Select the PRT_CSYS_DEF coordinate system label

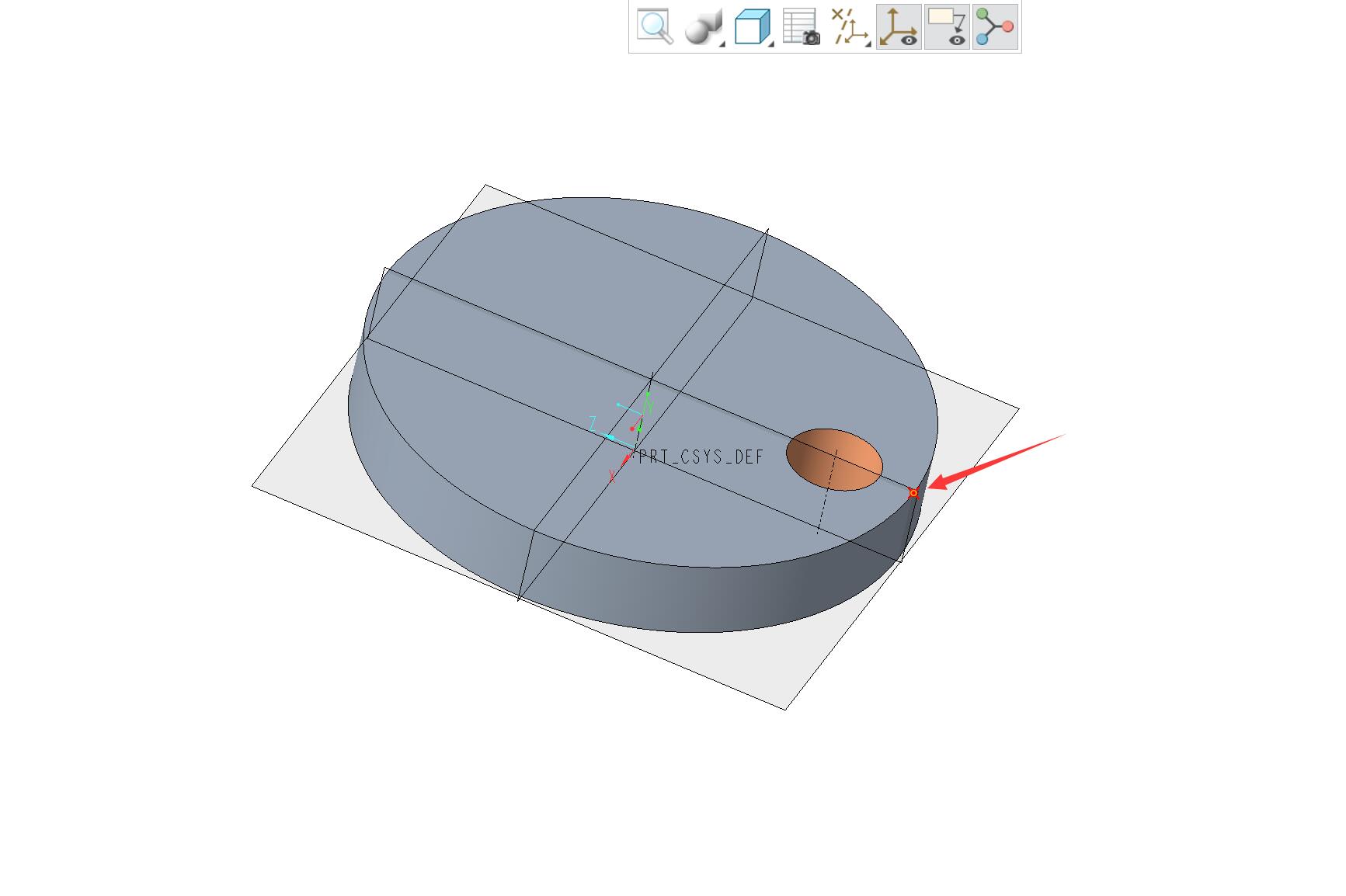point(701,457)
